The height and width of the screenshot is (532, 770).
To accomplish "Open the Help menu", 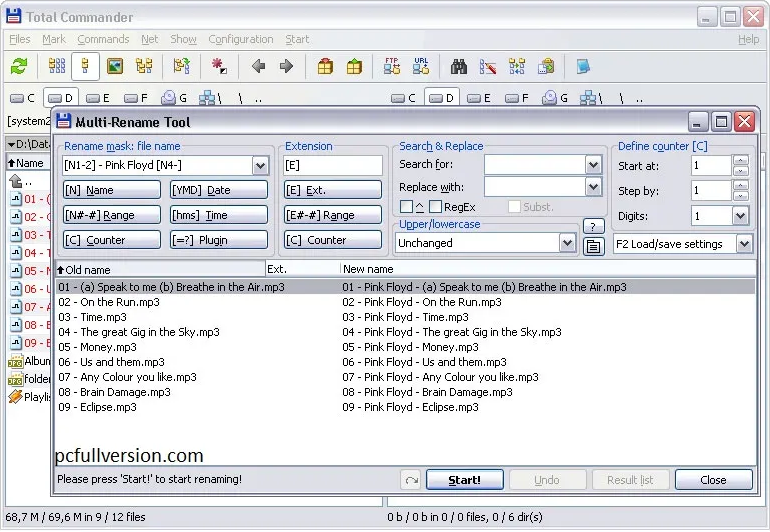I will click(748, 39).
